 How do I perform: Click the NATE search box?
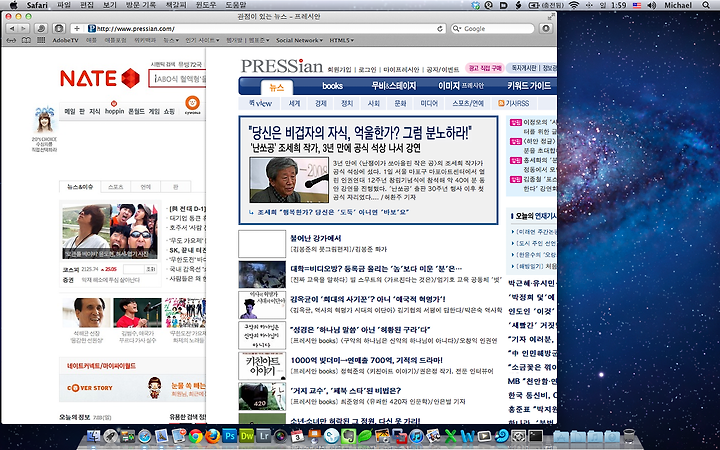[x=179, y=79]
